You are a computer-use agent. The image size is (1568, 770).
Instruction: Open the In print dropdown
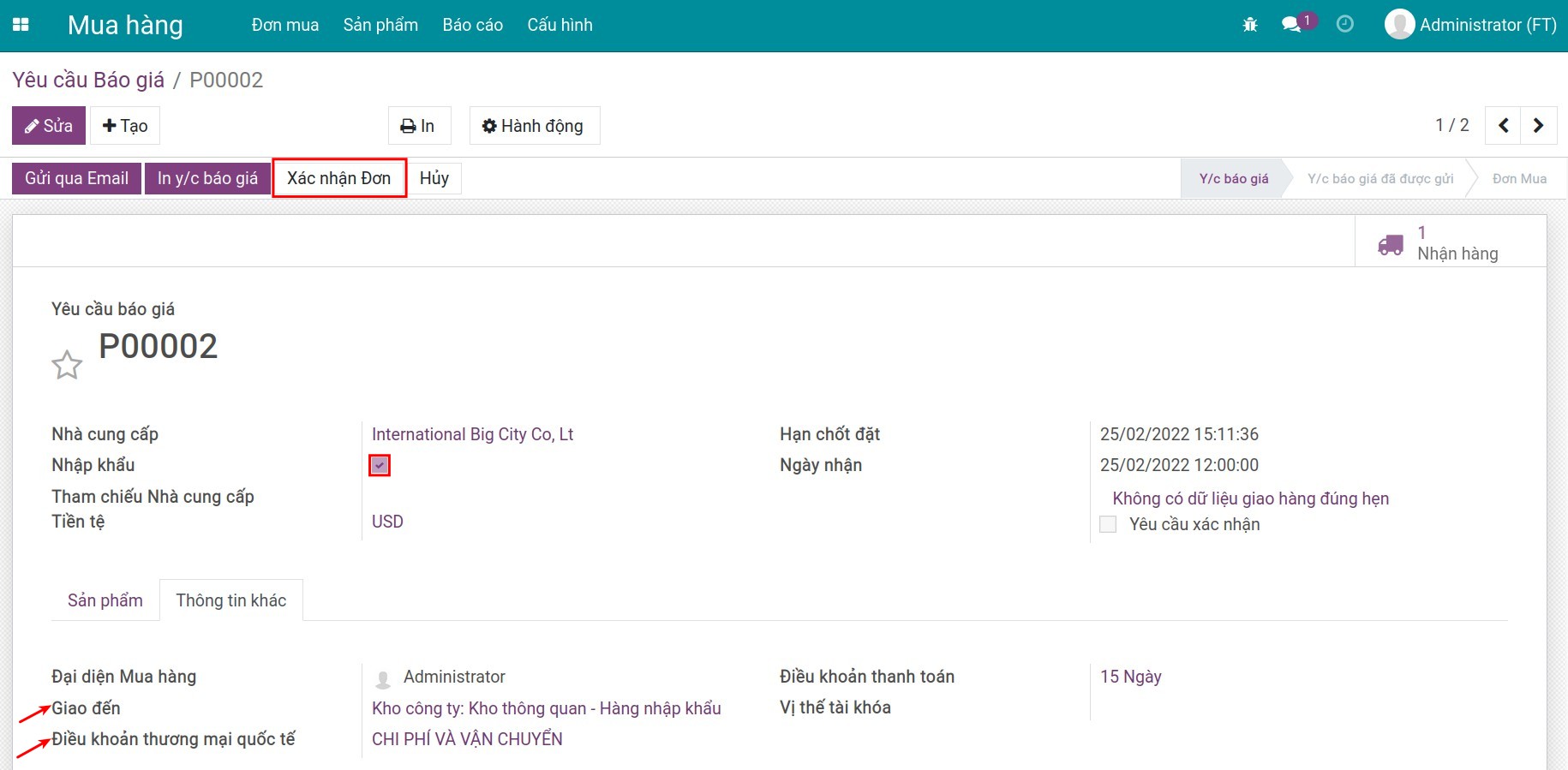tap(418, 126)
